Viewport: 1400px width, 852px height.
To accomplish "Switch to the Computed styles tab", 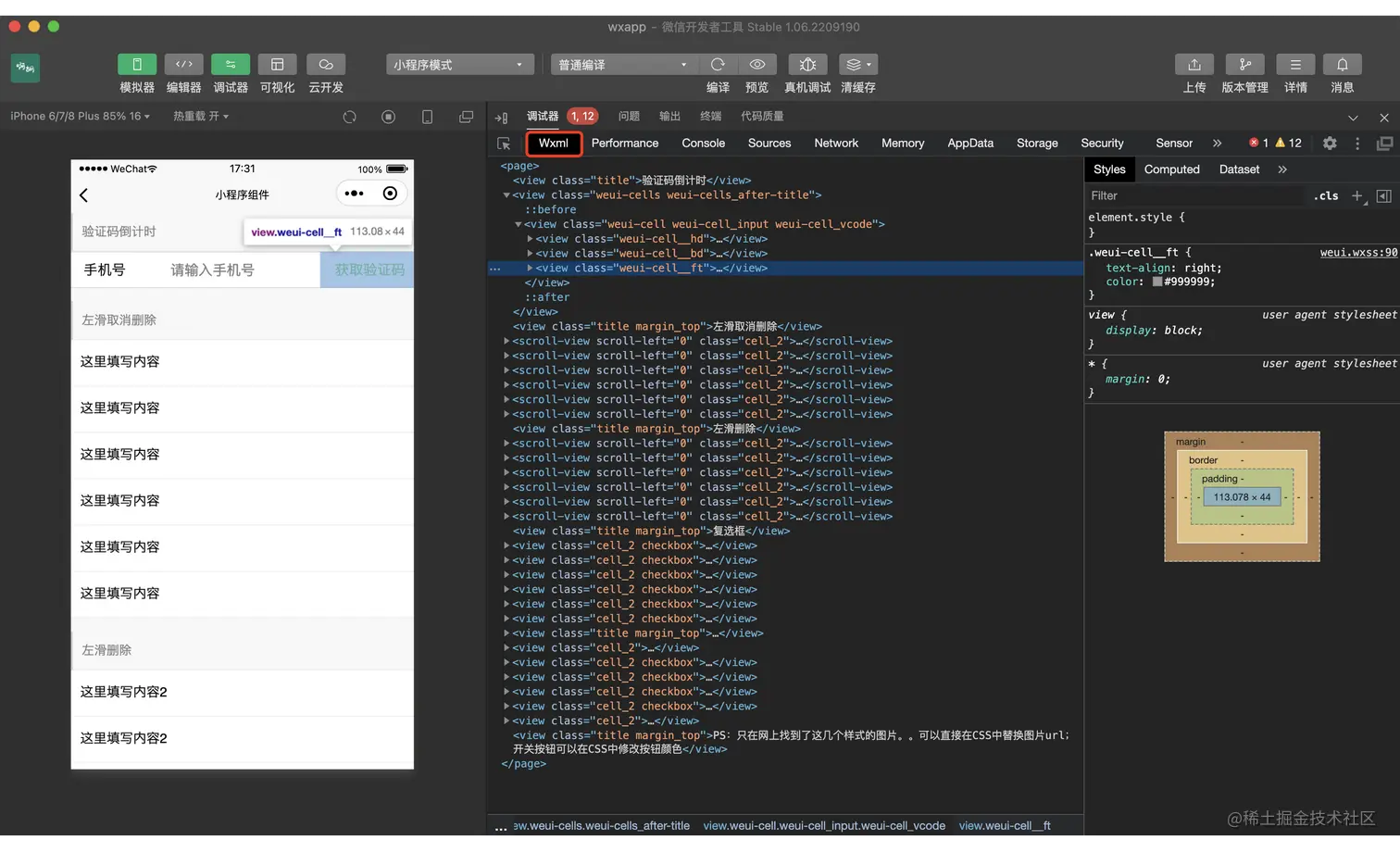I will 1171,169.
